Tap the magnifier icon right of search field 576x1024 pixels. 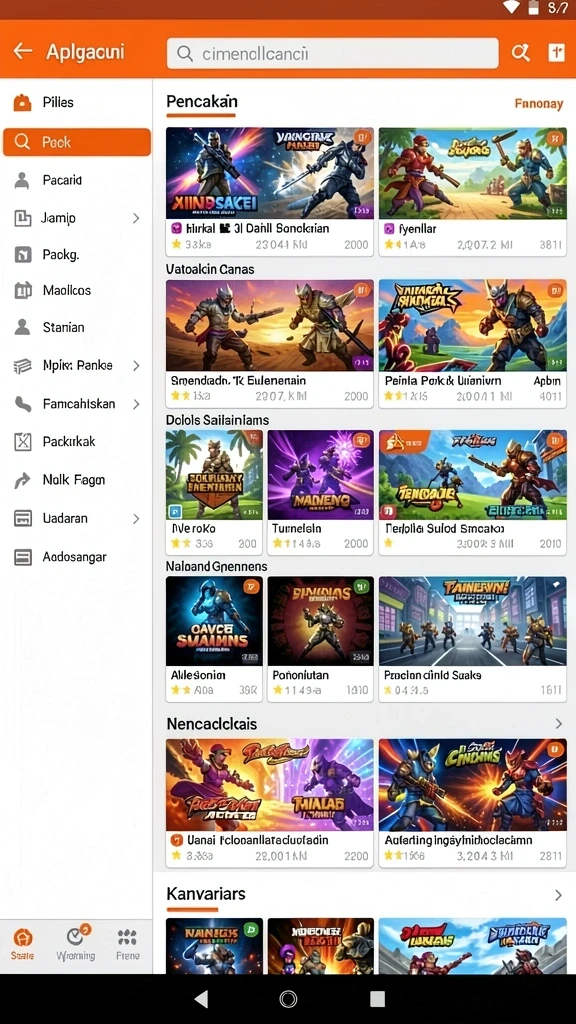[520, 53]
